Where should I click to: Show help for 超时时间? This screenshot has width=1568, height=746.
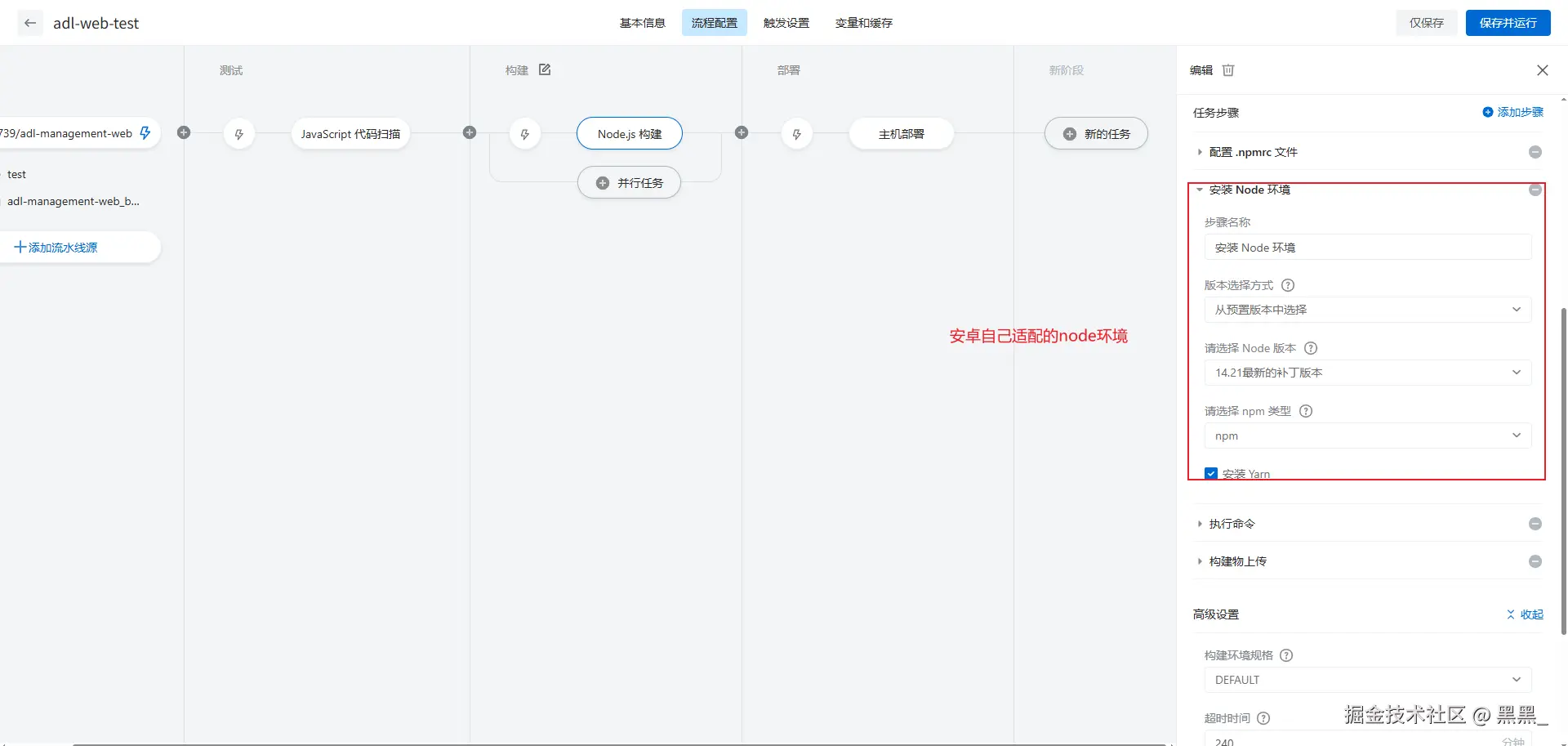coord(1263,718)
